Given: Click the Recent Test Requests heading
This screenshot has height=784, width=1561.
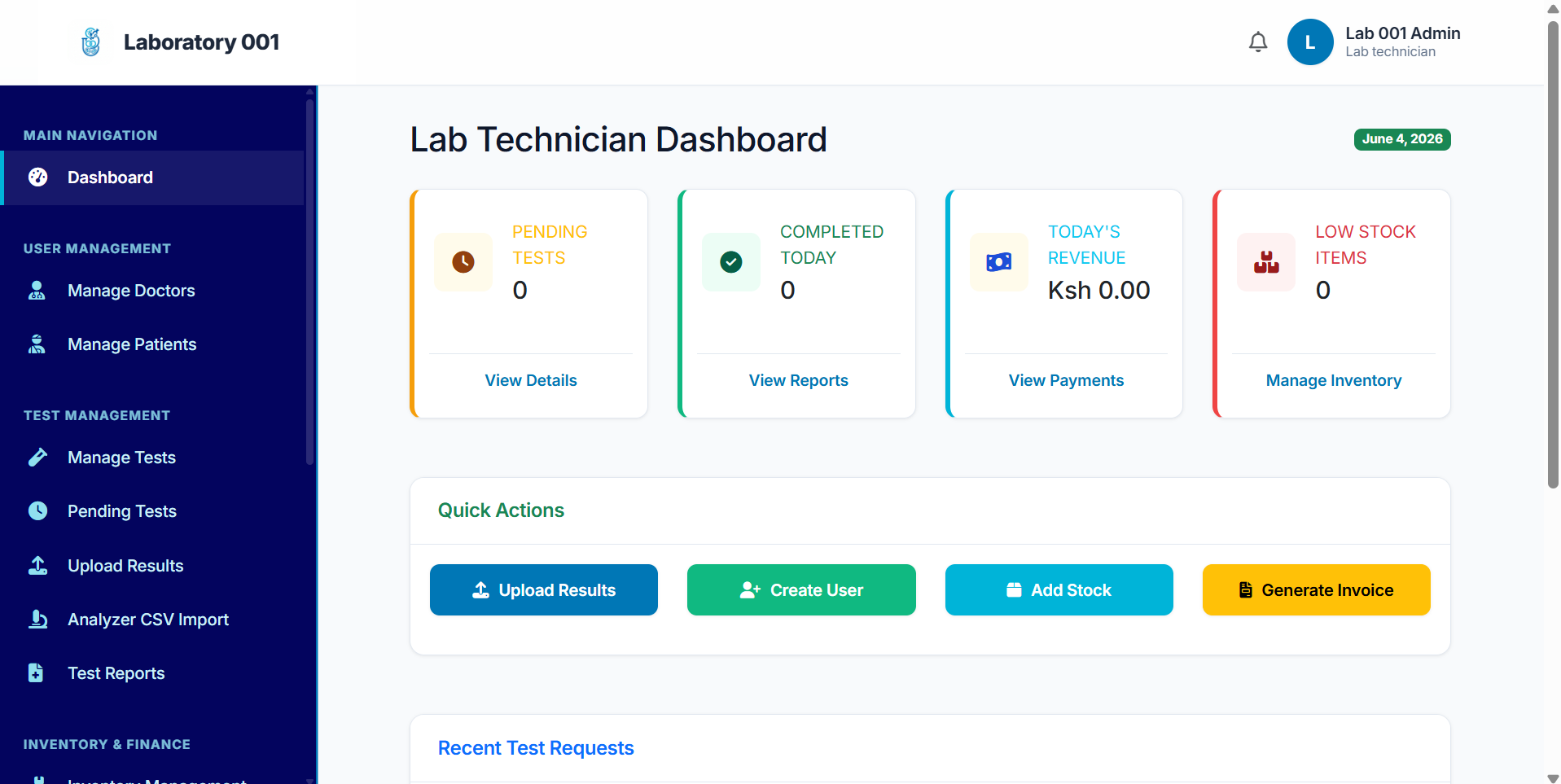Looking at the screenshot, I should pos(536,748).
